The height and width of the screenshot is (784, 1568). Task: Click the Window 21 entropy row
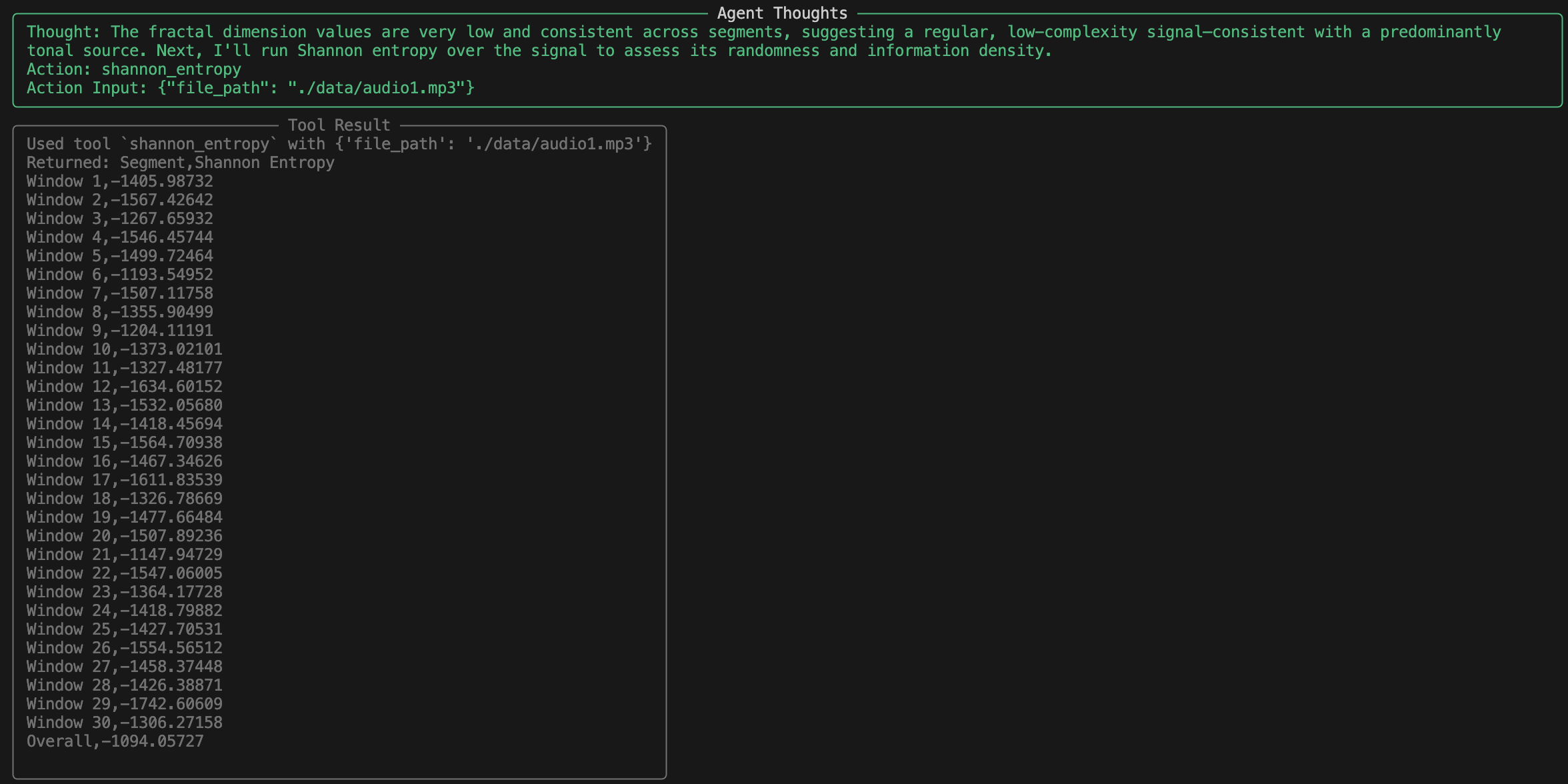pyautogui.click(x=125, y=555)
